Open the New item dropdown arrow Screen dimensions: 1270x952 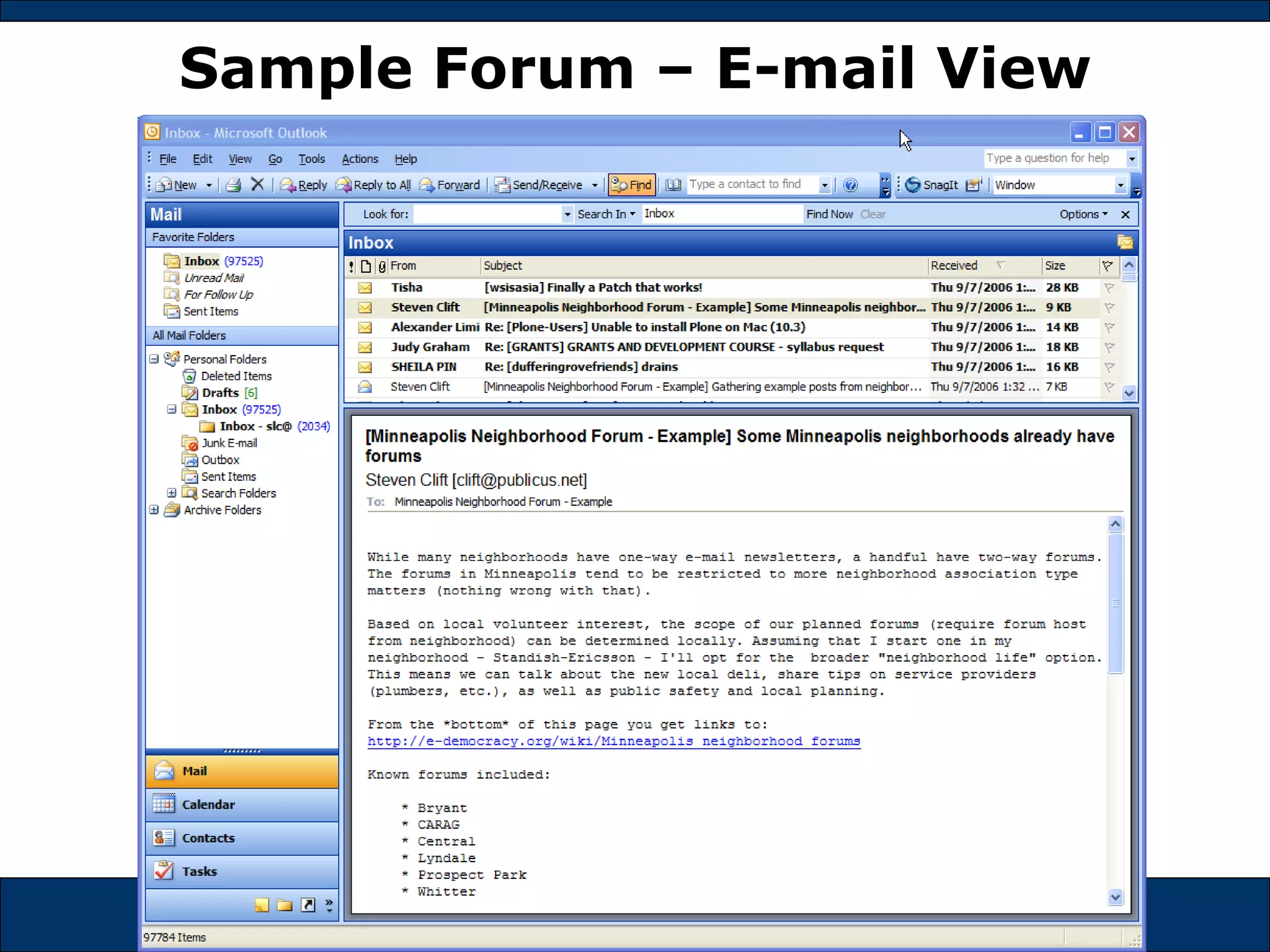[x=209, y=185]
